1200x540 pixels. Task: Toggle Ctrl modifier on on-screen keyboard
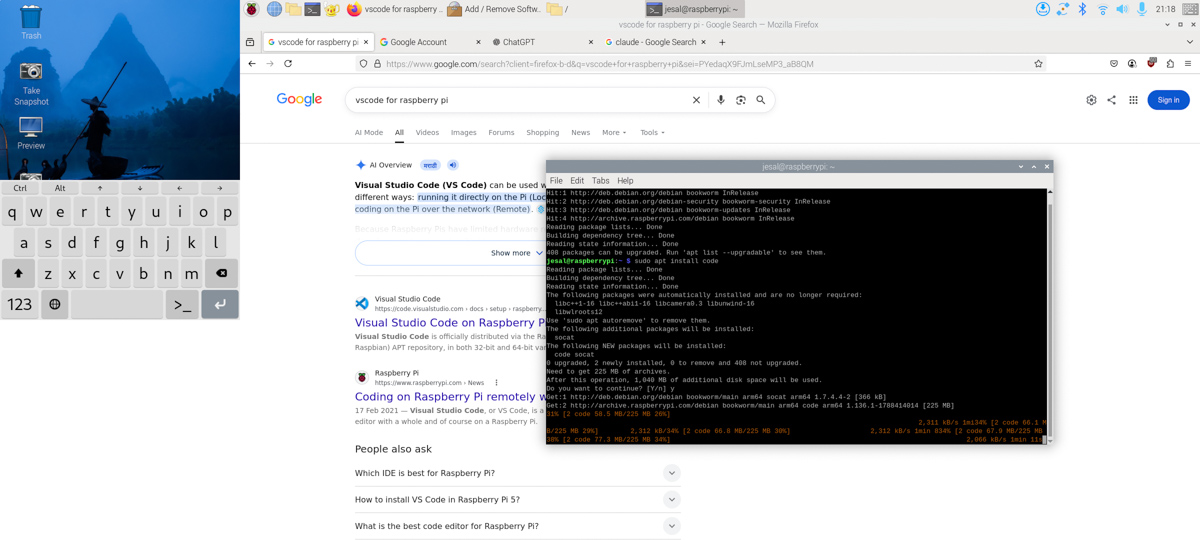tap(20, 188)
